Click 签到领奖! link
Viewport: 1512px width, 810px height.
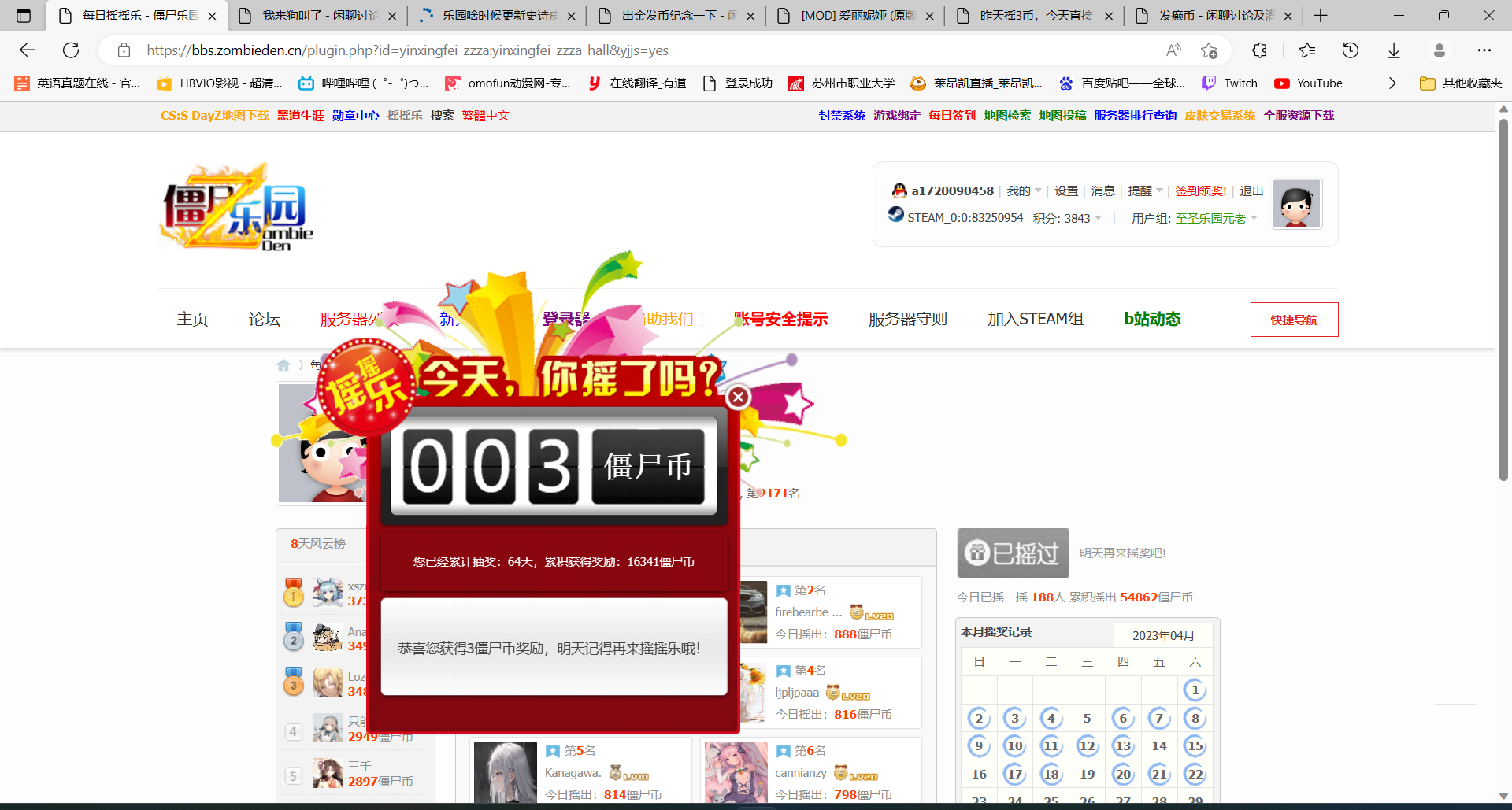[1201, 191]
